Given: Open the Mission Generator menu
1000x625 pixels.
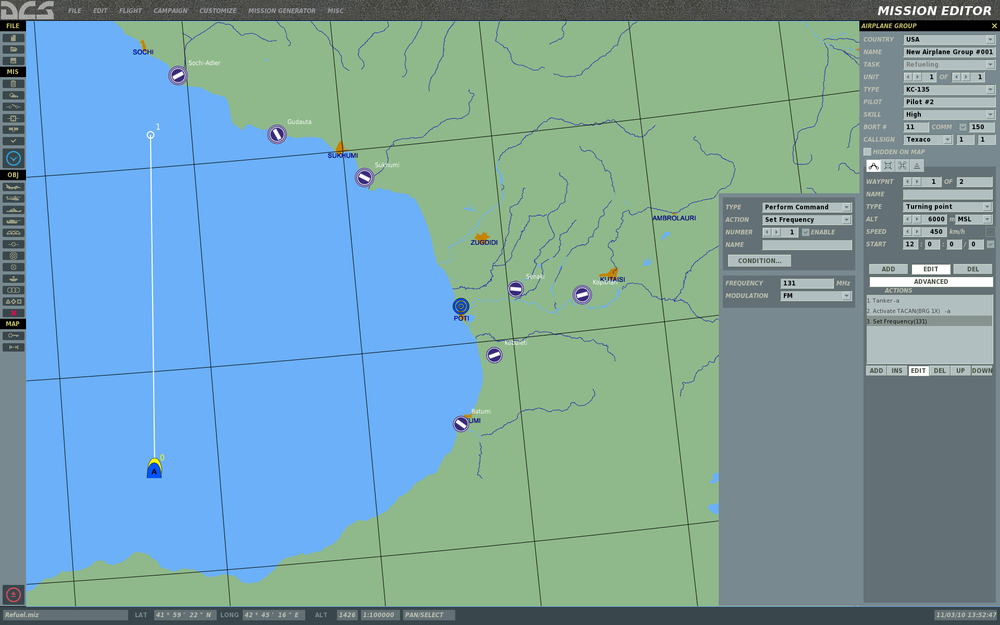Looking at the screenshot, I should click(x=281, y=11).
